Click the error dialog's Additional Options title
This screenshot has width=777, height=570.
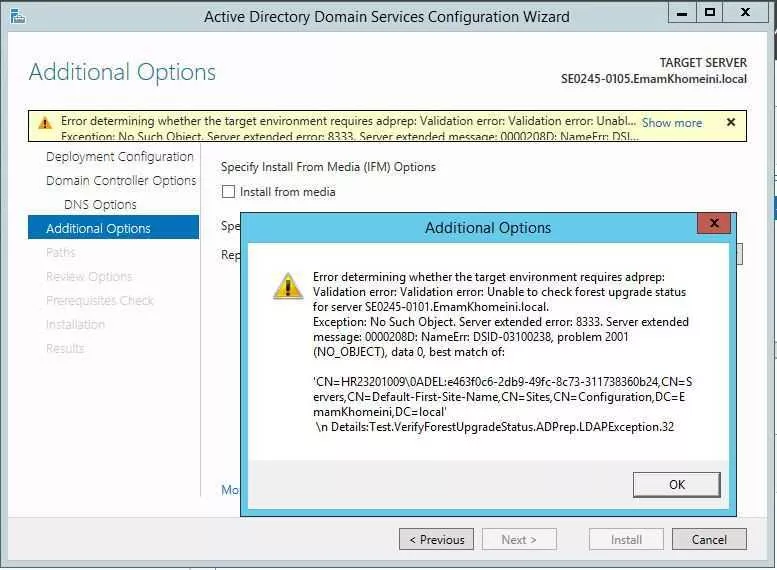(488, 228)
